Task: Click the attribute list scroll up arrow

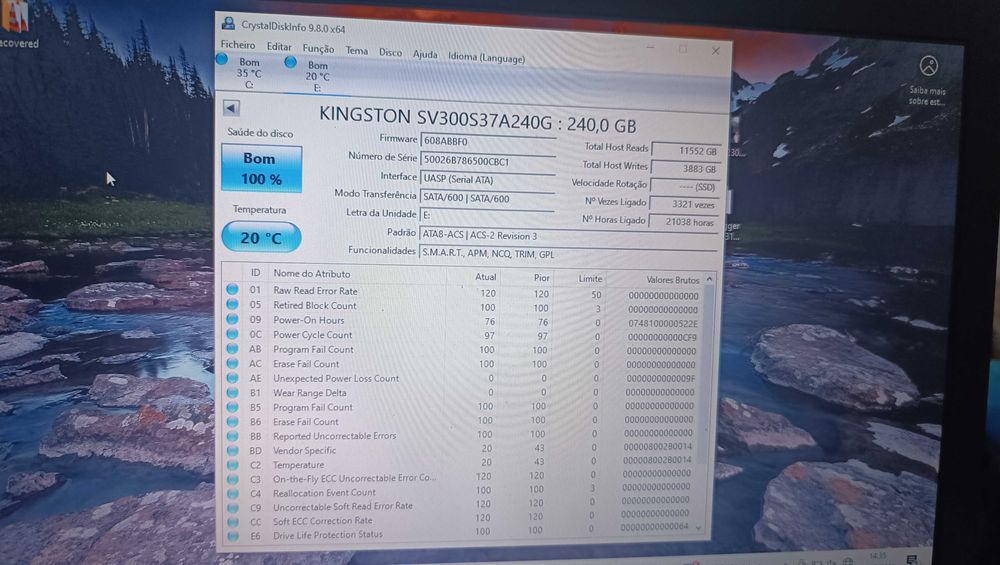Action: (709, 280)
